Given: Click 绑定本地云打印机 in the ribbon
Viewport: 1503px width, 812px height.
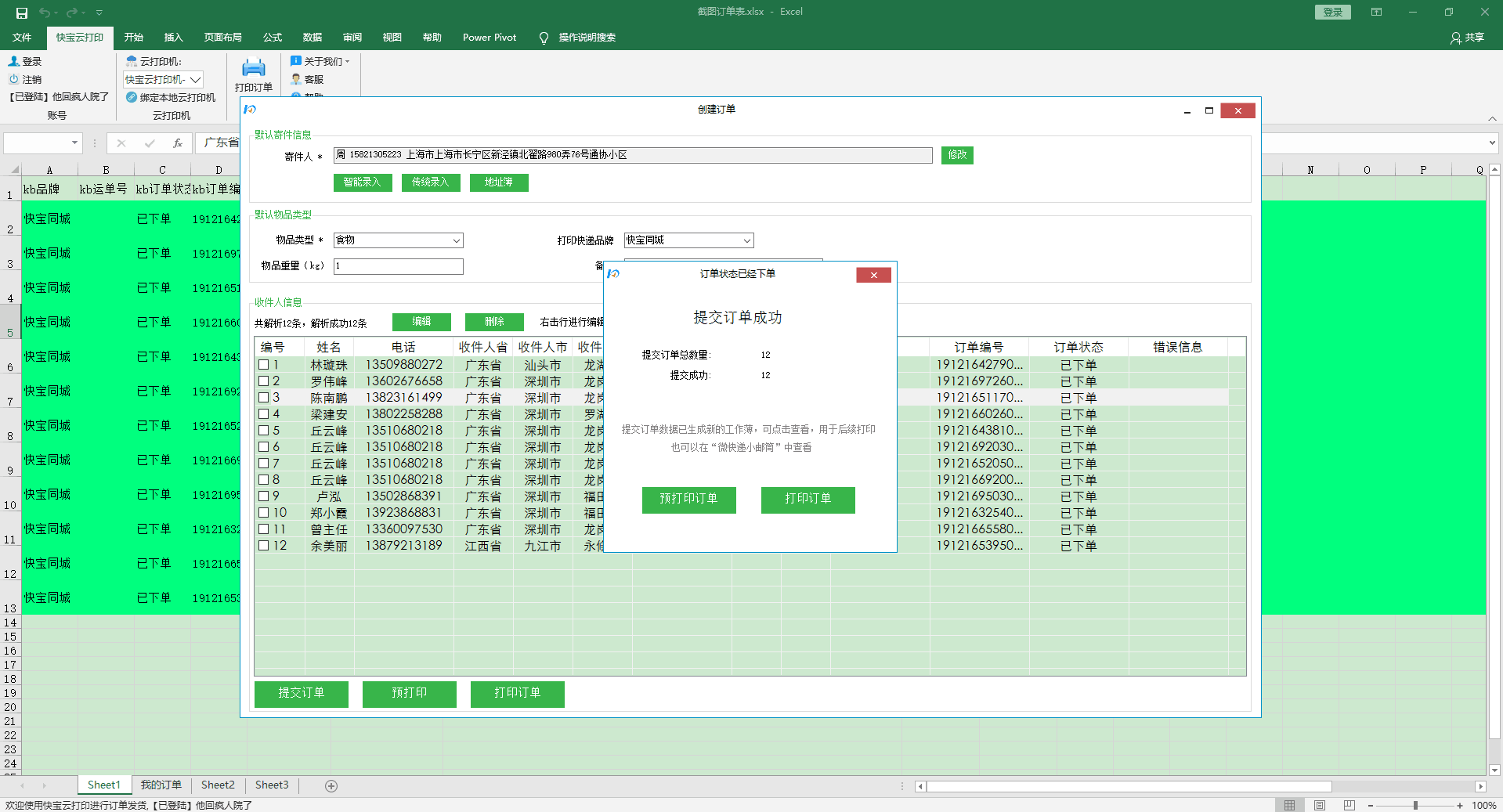Looking at the screenshot, I should click(171, 97).
